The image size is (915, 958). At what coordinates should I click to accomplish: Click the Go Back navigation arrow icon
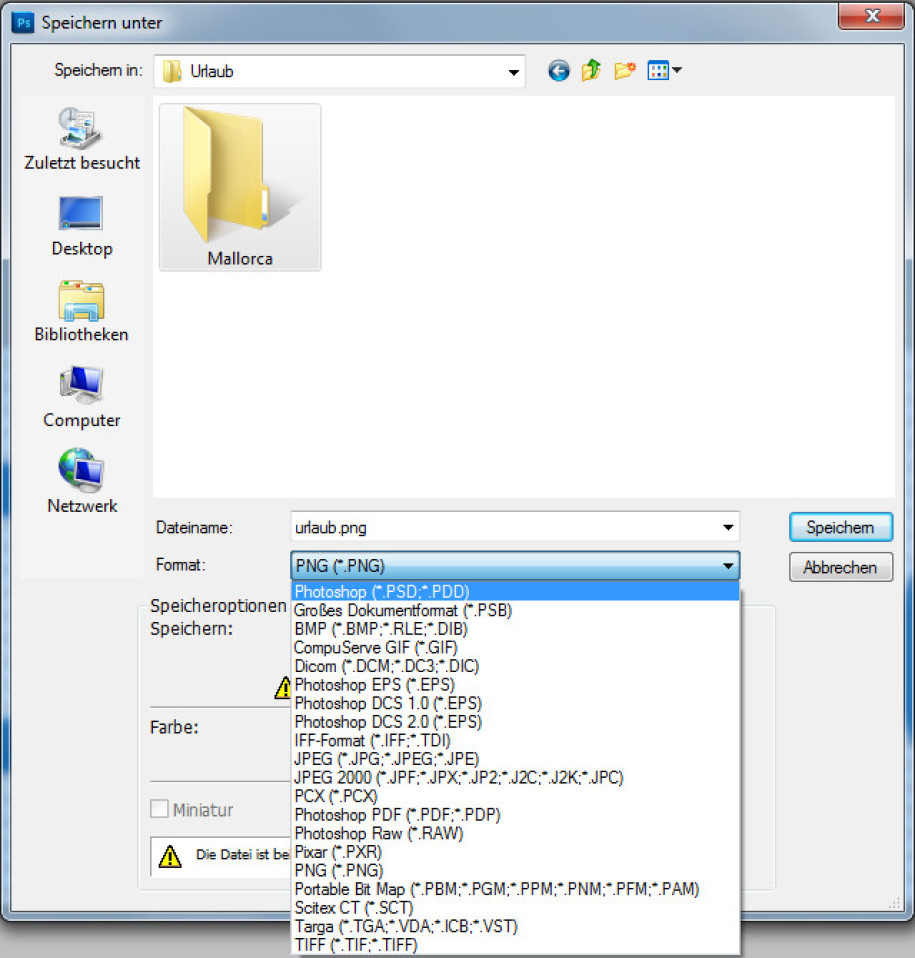tap(558, 71)
